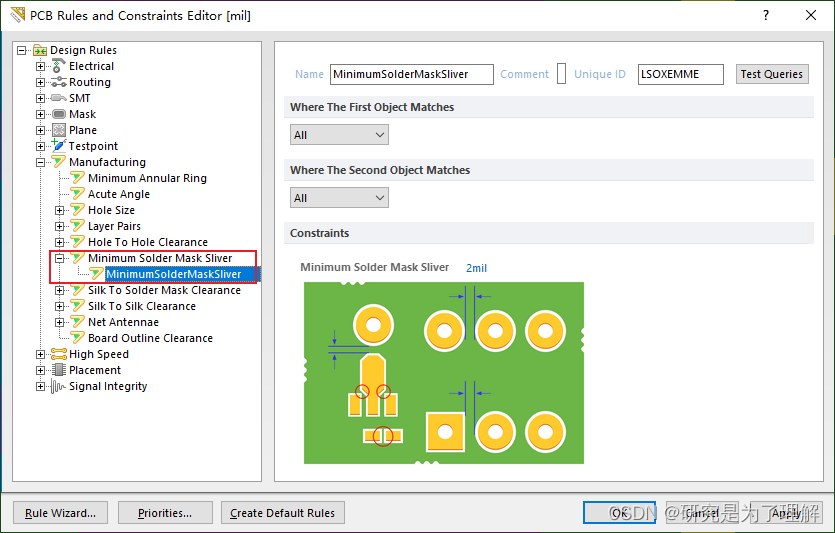835x533 pixels.
Task: Click the dialog help question mark
Action: pos(766,15)
